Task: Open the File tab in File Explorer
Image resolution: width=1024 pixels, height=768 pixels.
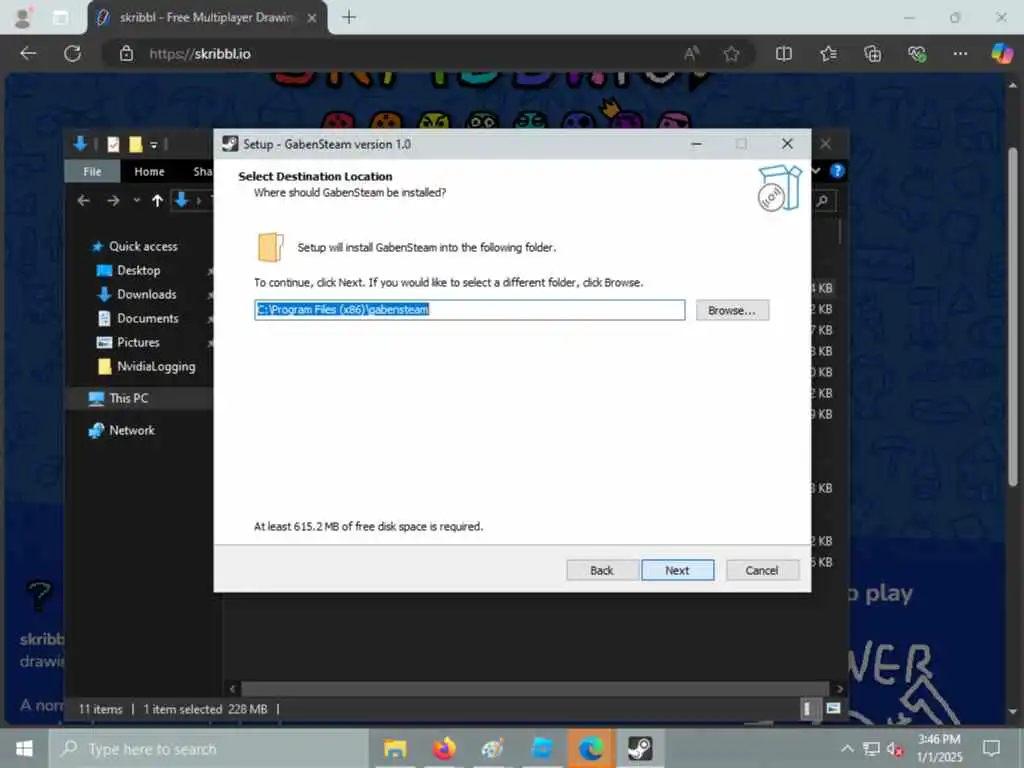Action: click(92, 171)
